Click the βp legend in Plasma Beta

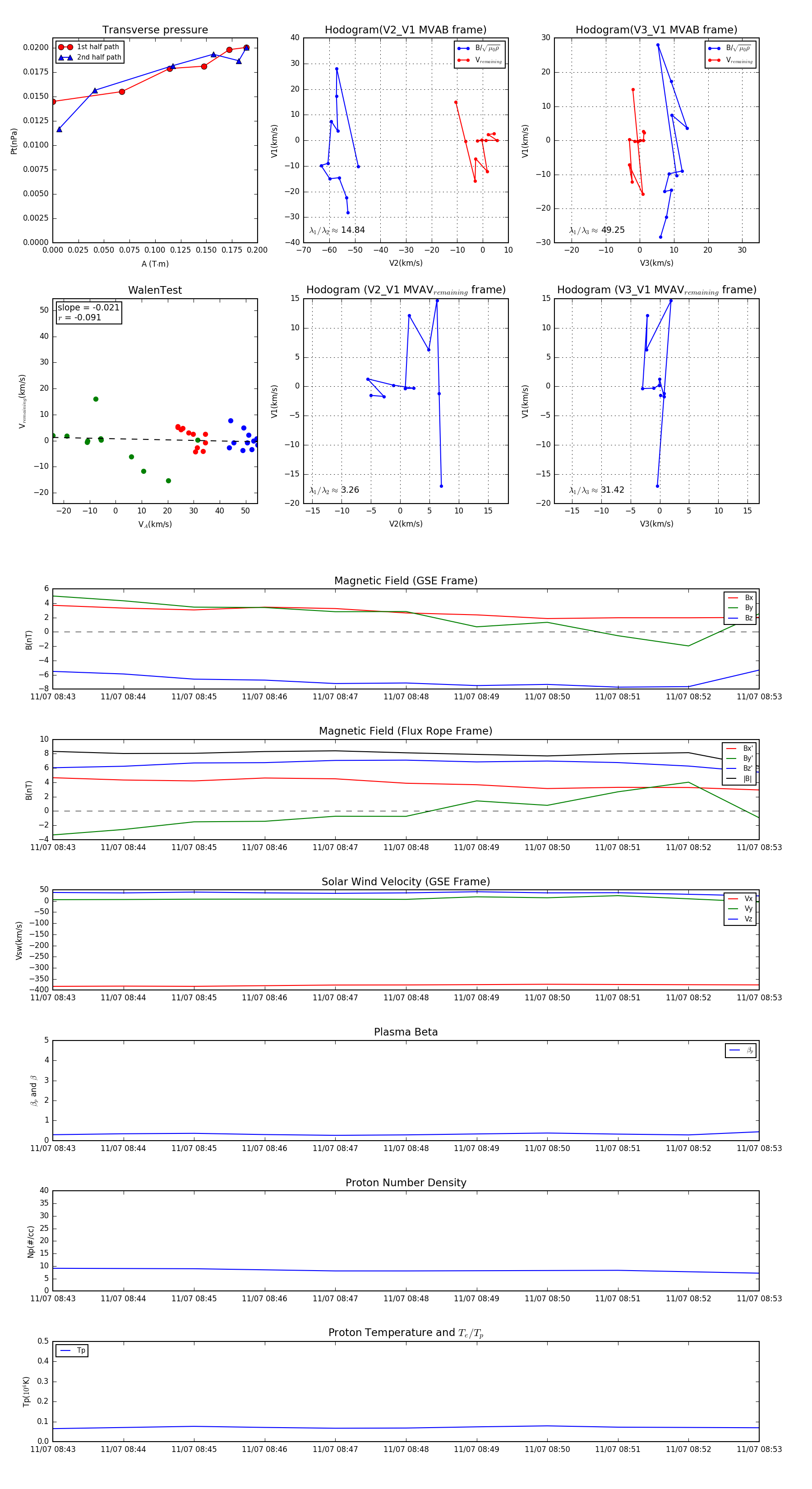[x=741, y=1050]
